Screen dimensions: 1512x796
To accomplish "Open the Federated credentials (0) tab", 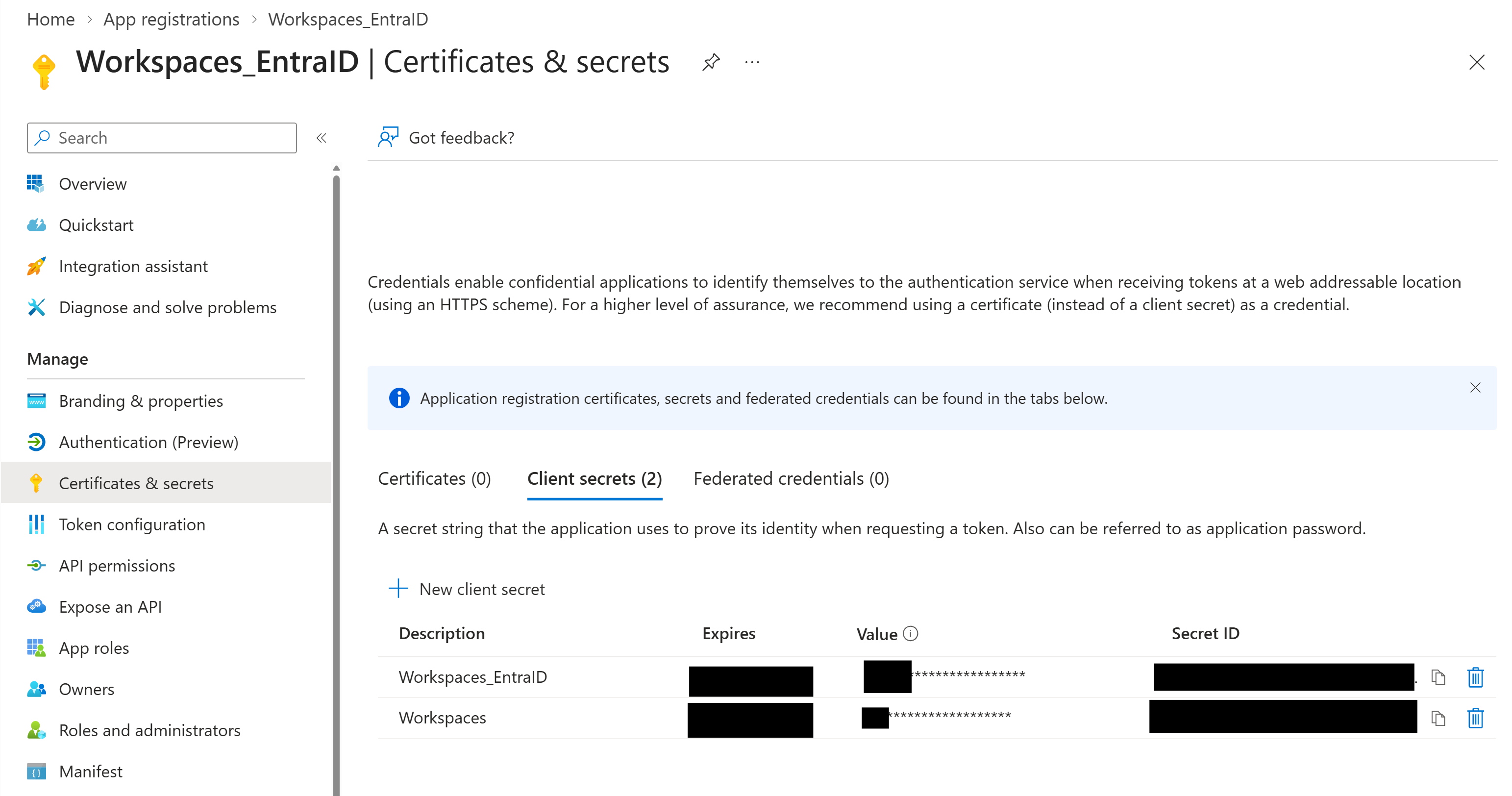I will tap(791, 478).
